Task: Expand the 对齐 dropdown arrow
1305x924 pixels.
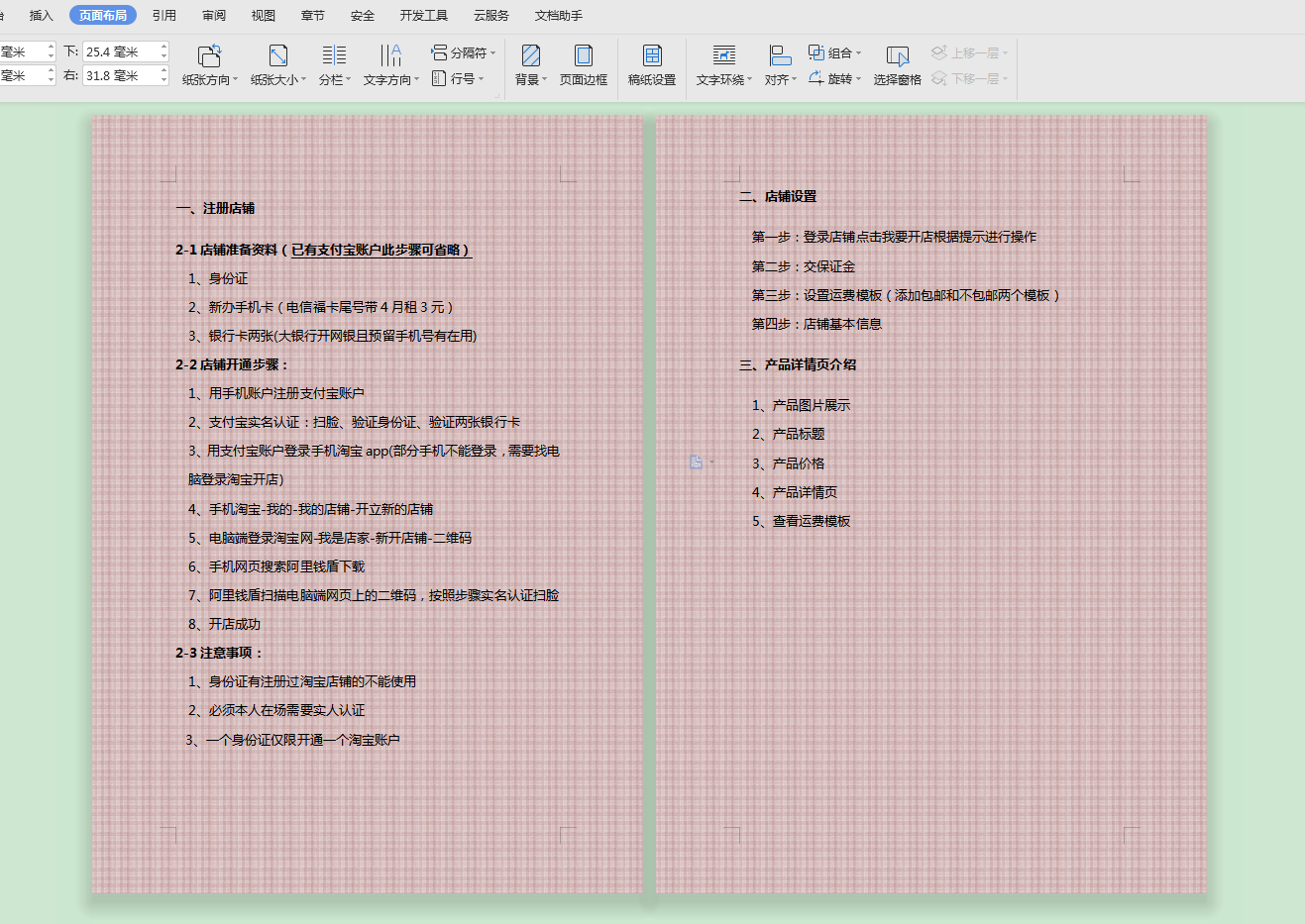Action: 794,80
